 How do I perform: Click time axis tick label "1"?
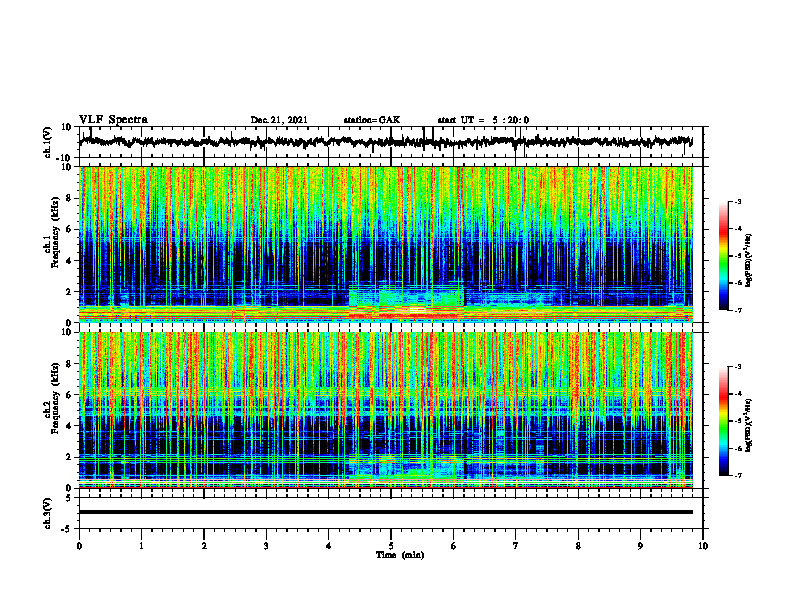pyautogui.click(x=141, y=546)
